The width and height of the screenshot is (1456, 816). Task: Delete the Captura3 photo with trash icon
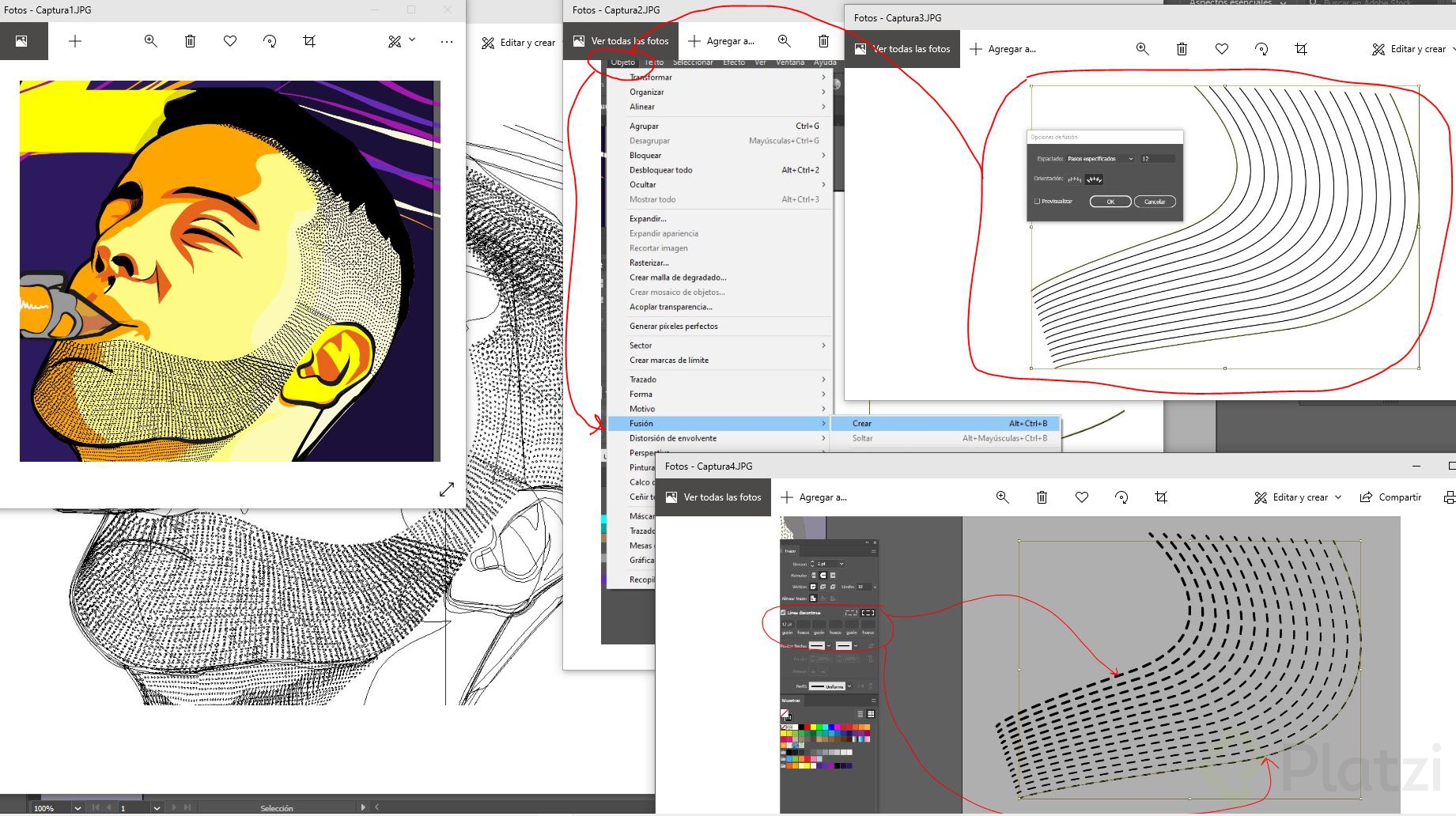pyautogui.click(x=1182, y=49)
